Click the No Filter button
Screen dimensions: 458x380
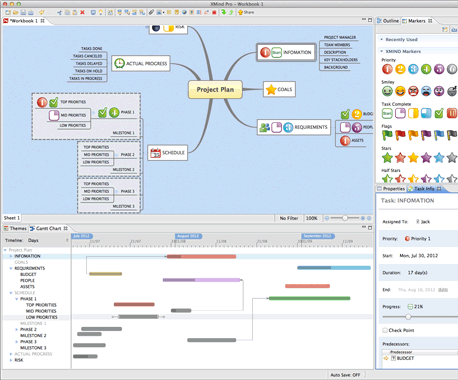pos(289,218)
